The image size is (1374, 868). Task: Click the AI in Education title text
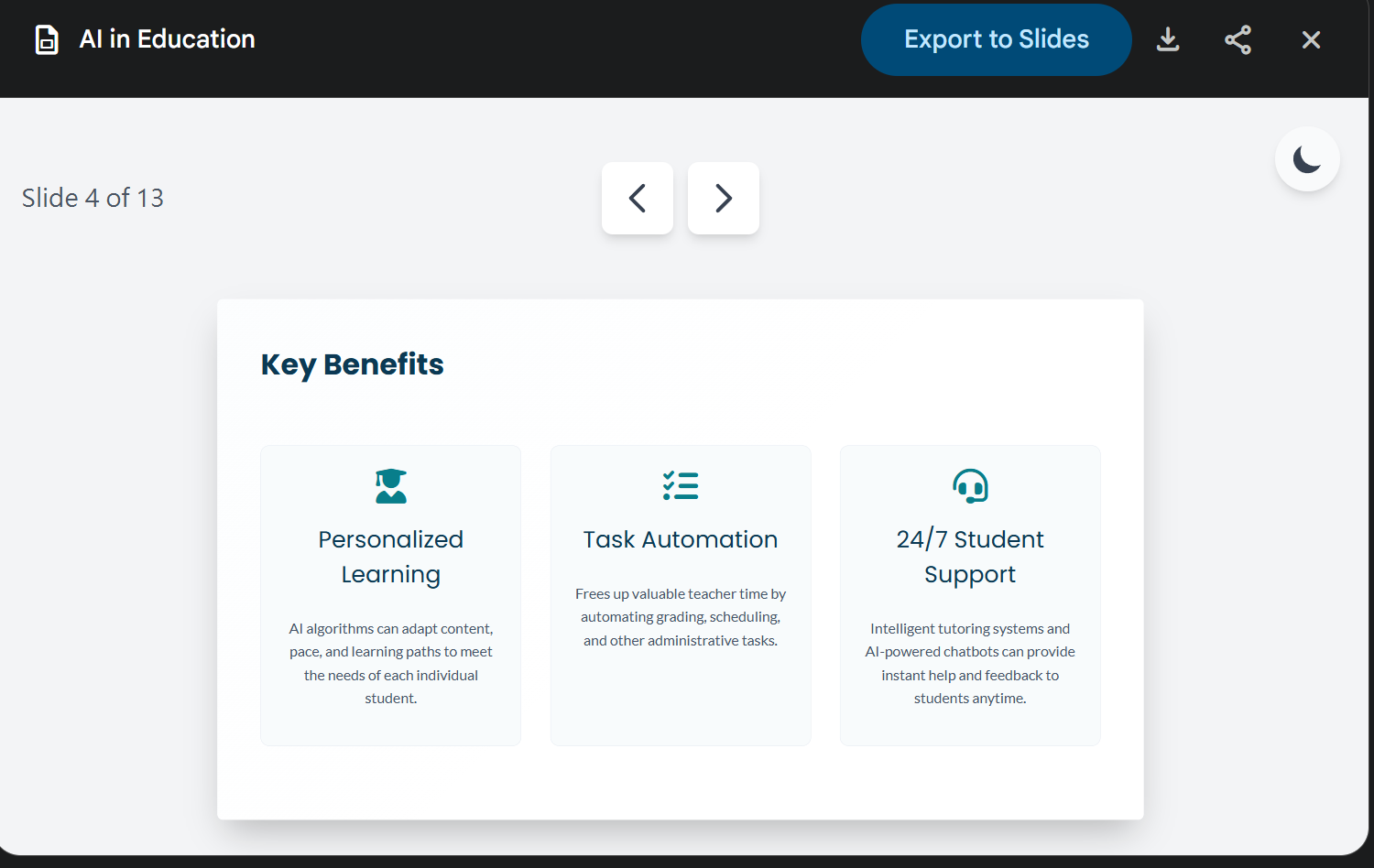(x=167, y=39)
